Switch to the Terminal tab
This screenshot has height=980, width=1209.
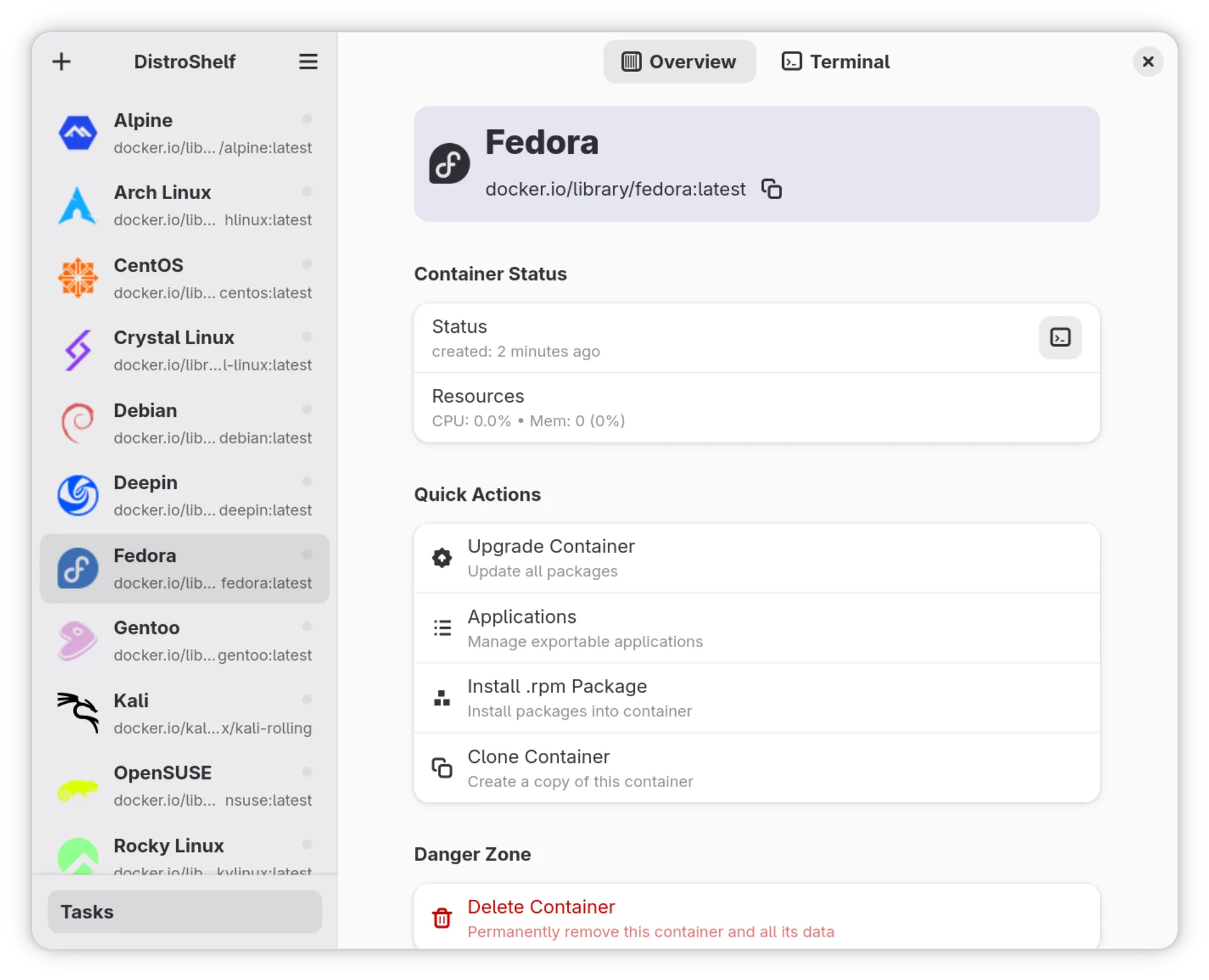point(835,62)
